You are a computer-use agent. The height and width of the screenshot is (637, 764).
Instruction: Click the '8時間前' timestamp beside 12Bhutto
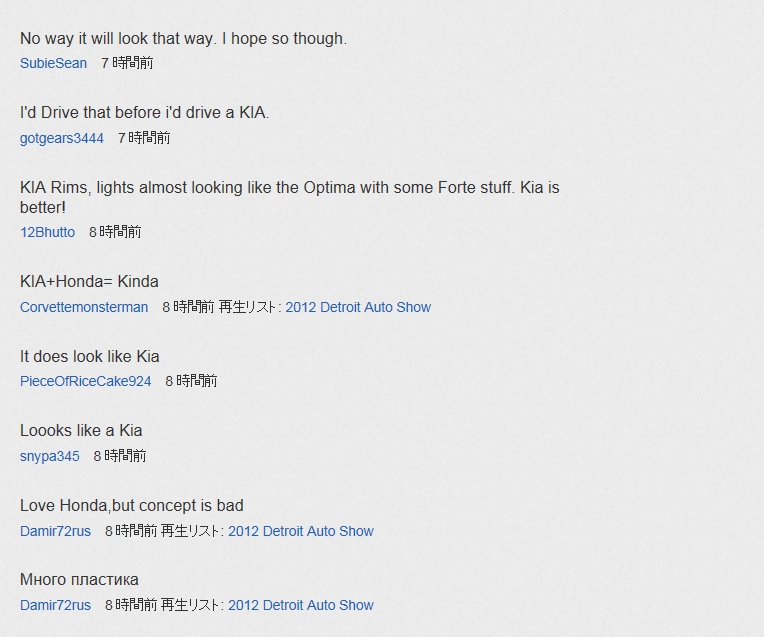(x=115, y=232)
